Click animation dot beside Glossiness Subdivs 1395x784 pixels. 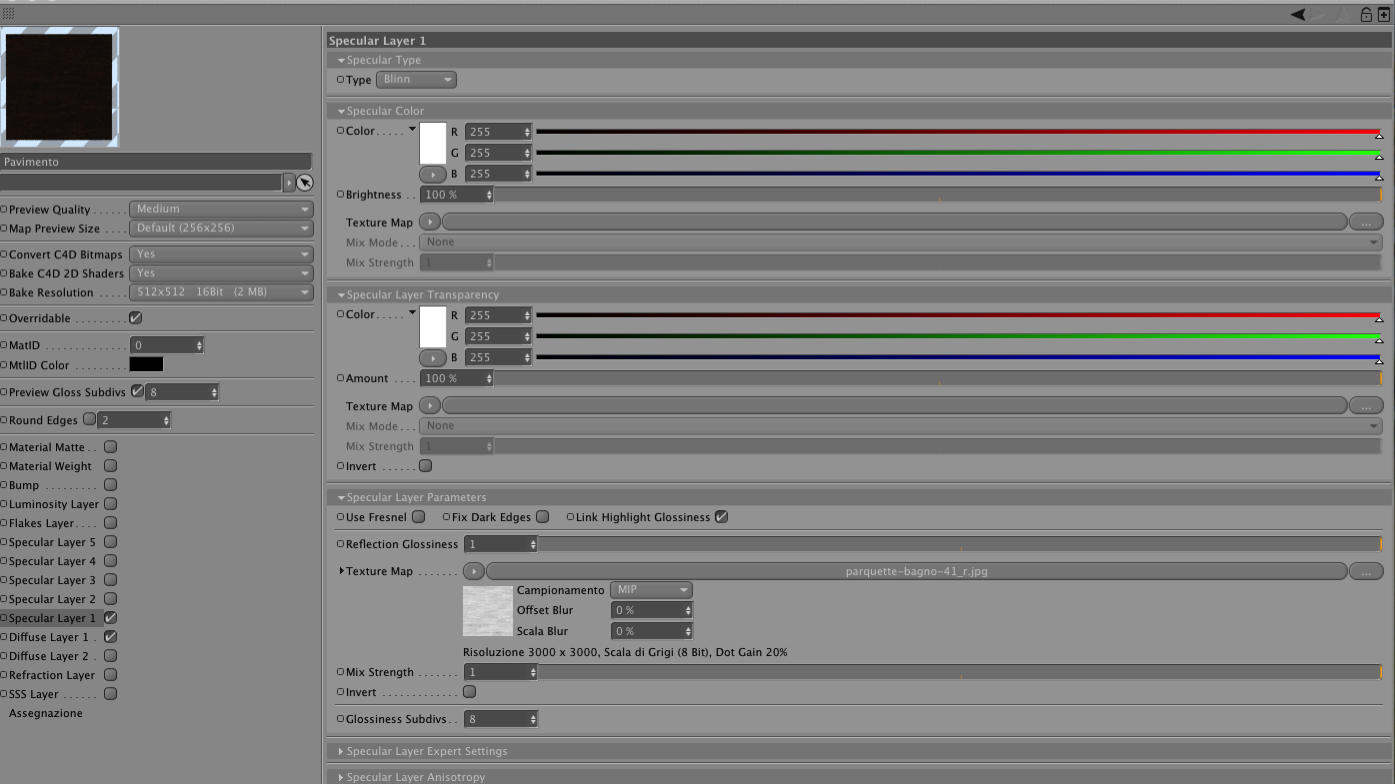click(340, 719)
